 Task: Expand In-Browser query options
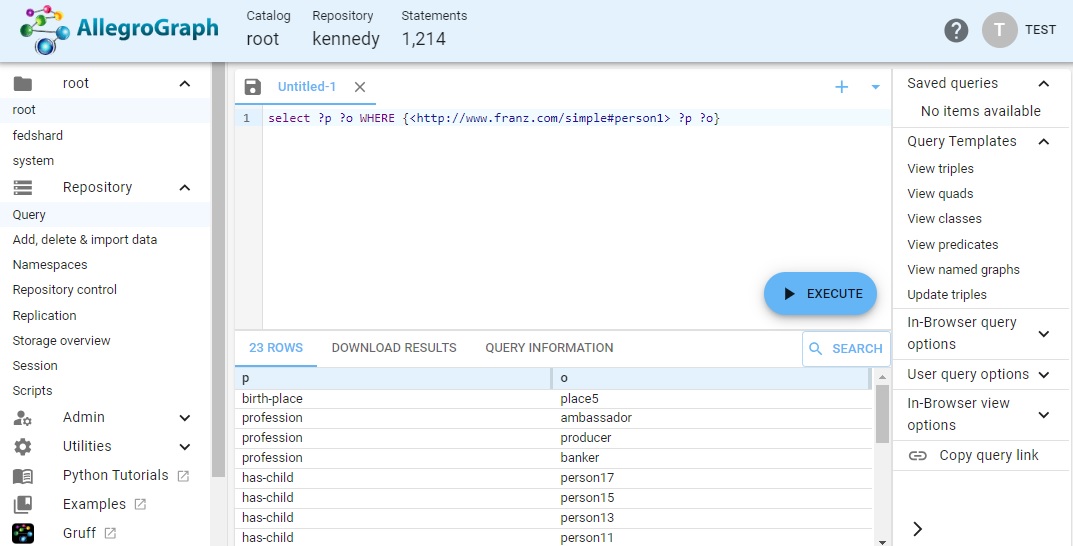point(1043,333)
